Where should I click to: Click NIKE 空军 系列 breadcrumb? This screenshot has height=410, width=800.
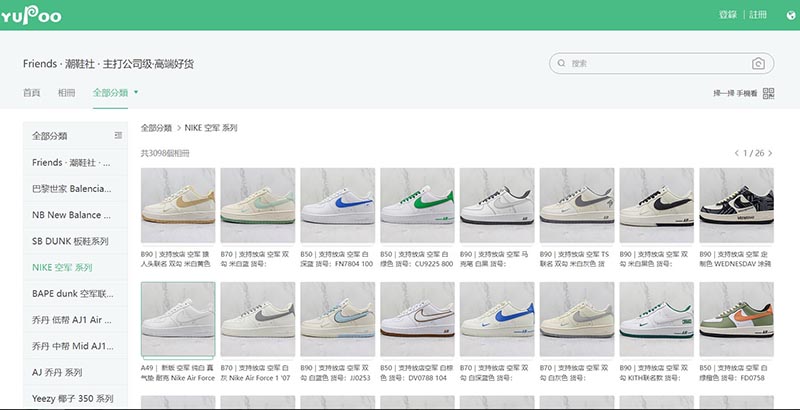pos(211,128)
